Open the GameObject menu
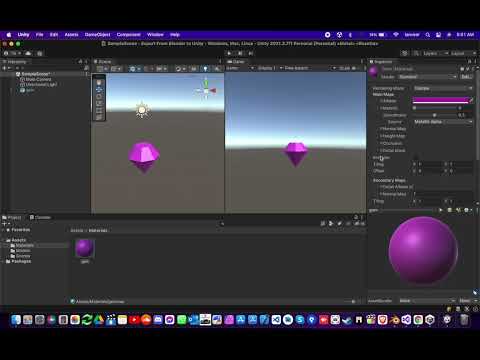 tap(97, 35)
